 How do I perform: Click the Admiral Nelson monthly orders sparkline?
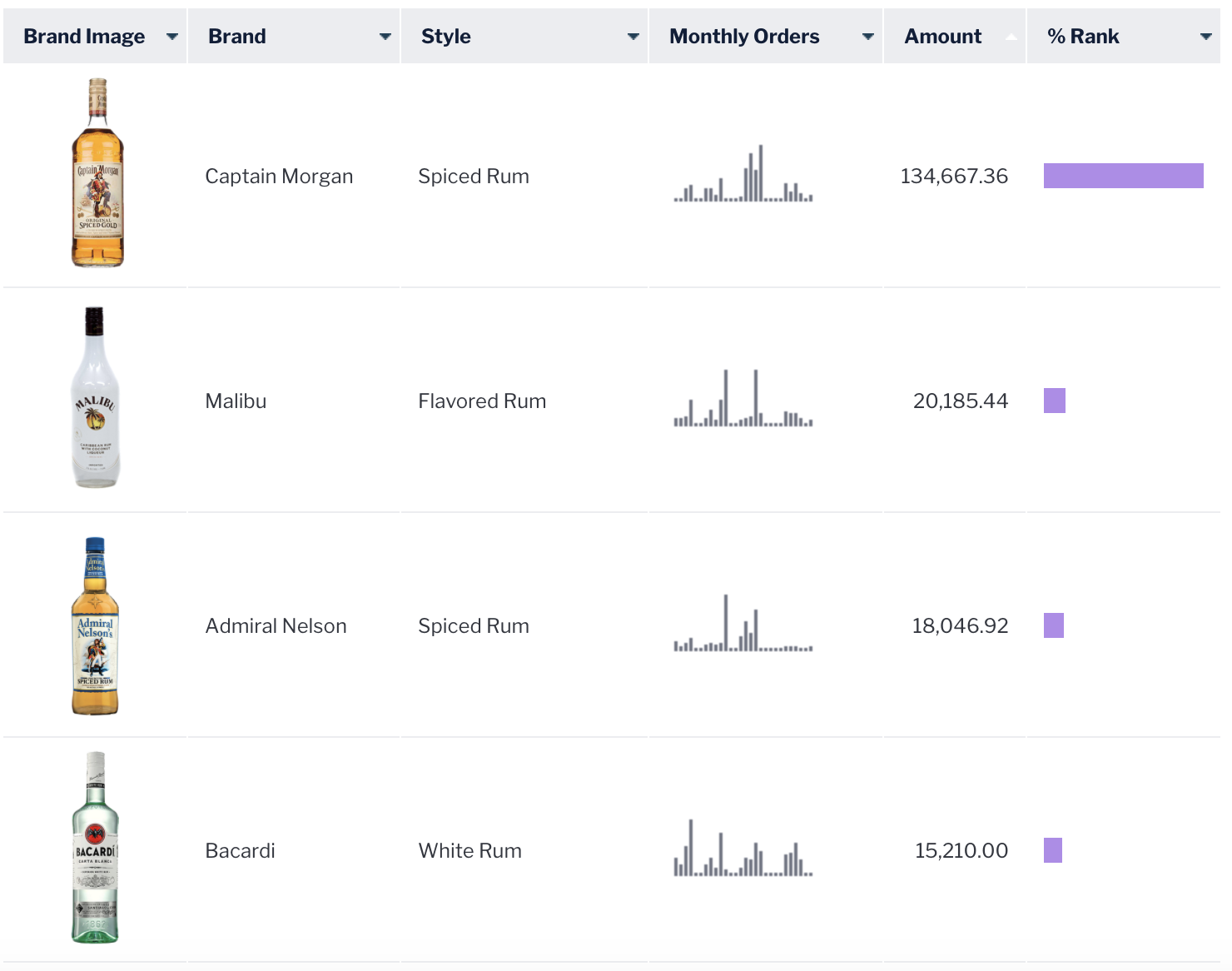point(743,625)
